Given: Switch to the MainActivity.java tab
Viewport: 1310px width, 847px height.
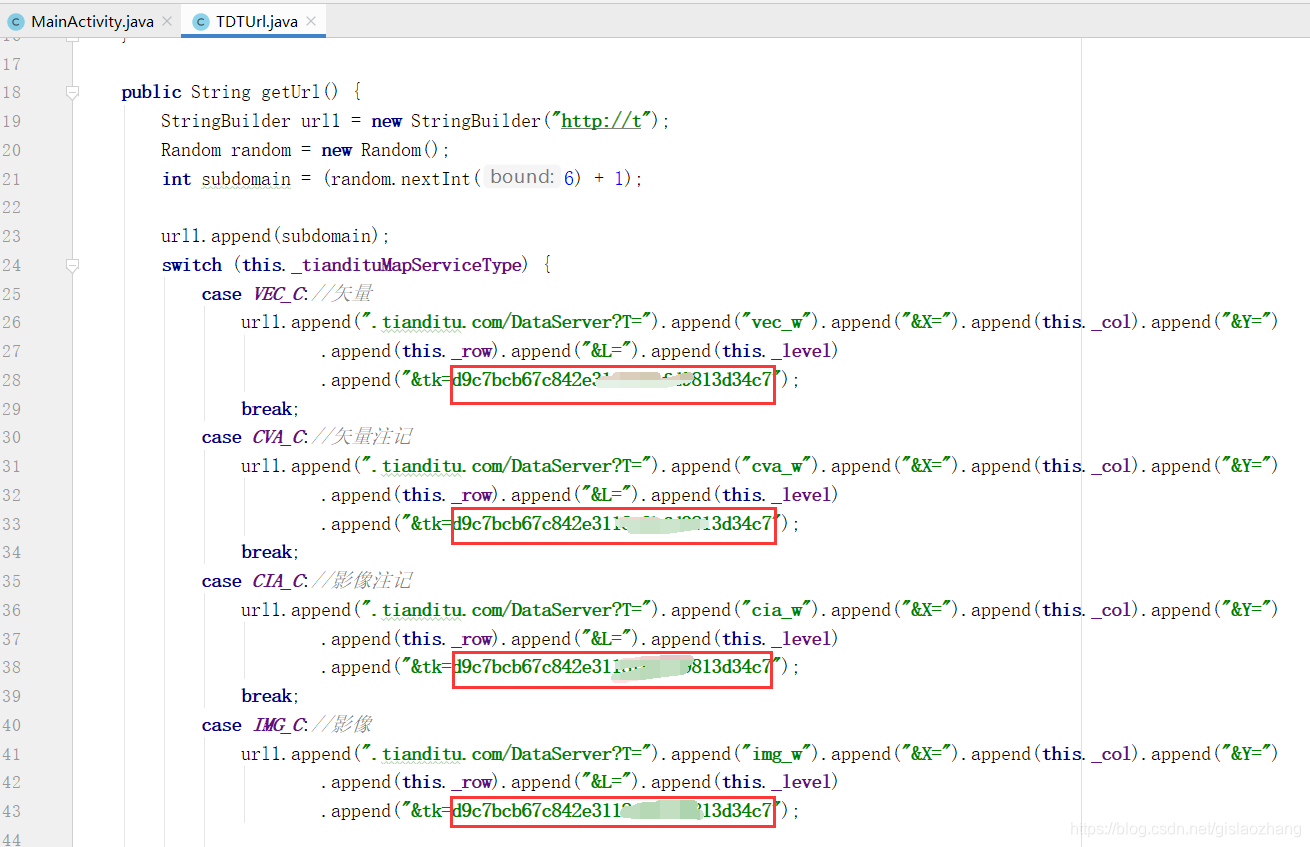Looking at the screenshot, I should (92, 21).
